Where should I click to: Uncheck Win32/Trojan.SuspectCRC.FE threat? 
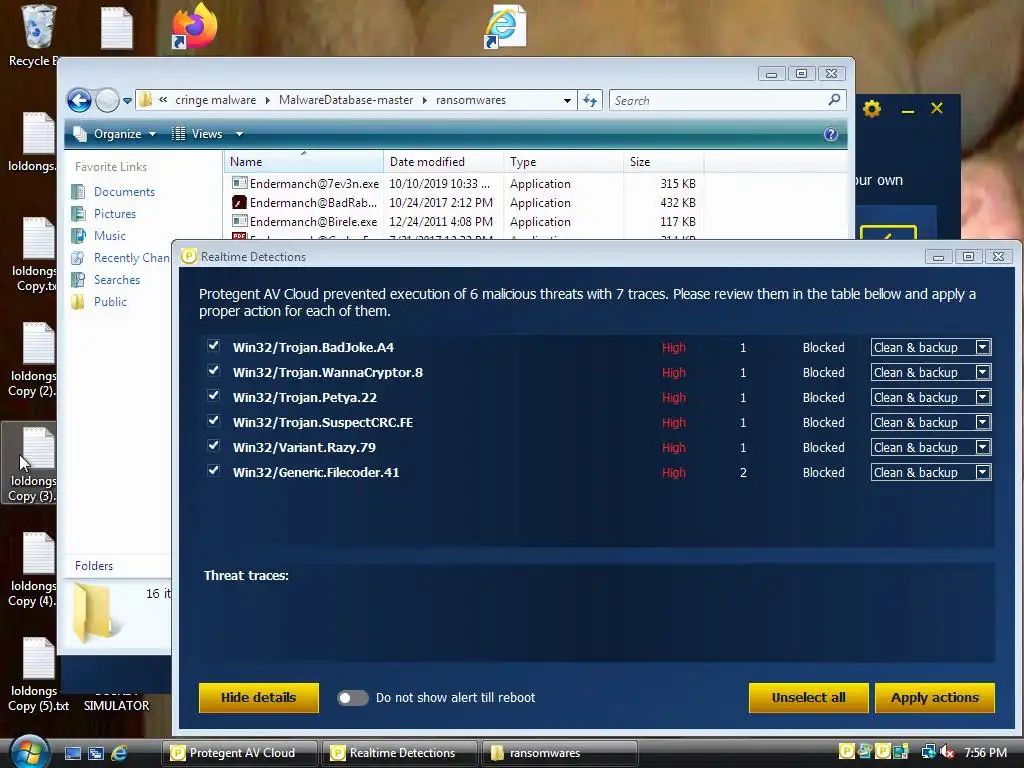coord(214,421)
